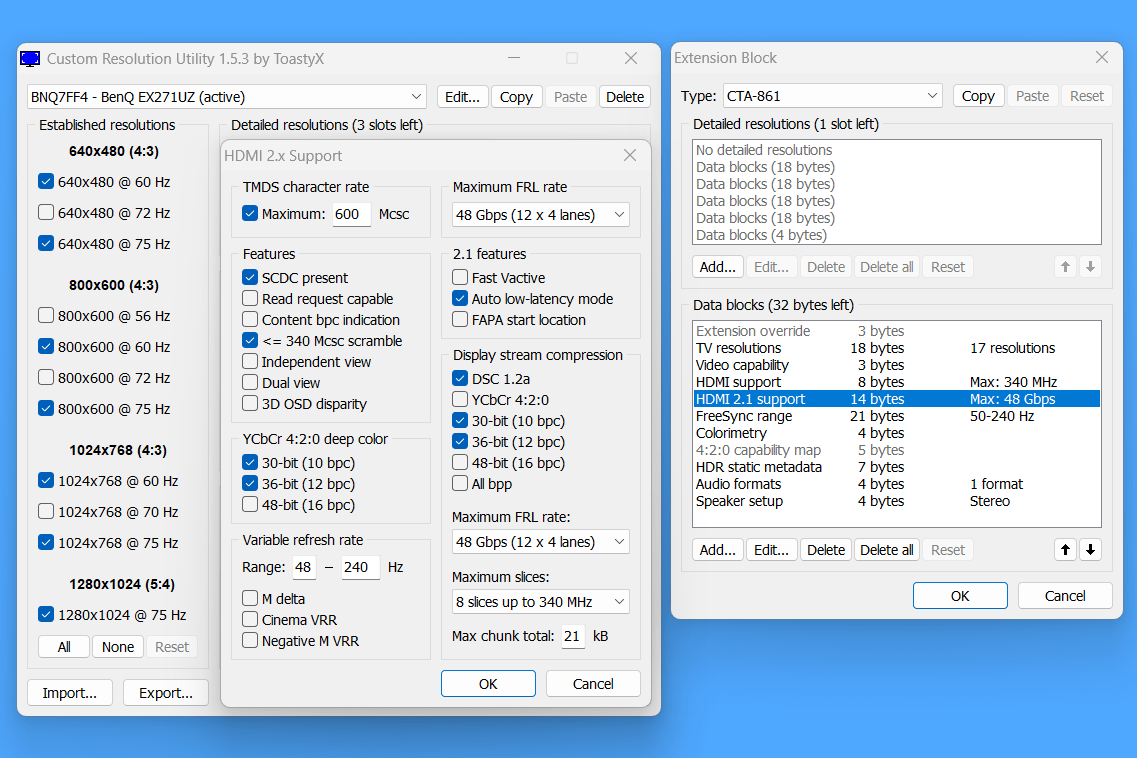Click the Export... button

165,693
